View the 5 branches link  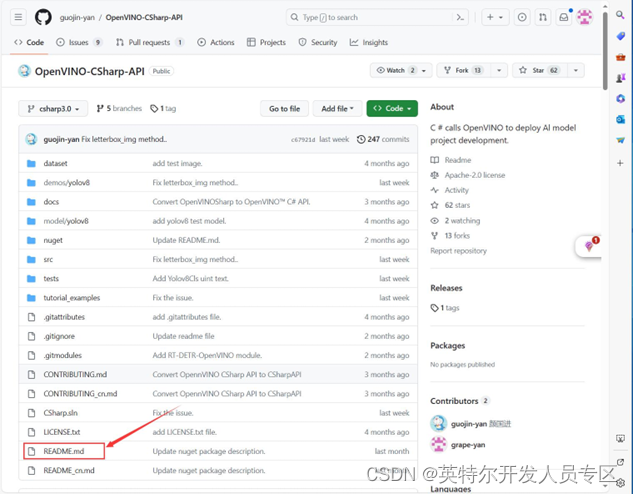(119, 109)
